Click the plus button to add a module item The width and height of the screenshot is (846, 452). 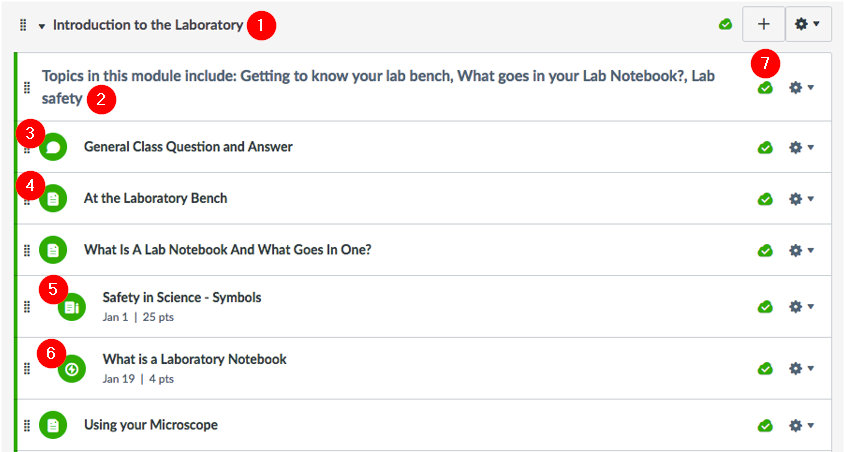click(x=763, y=24)
